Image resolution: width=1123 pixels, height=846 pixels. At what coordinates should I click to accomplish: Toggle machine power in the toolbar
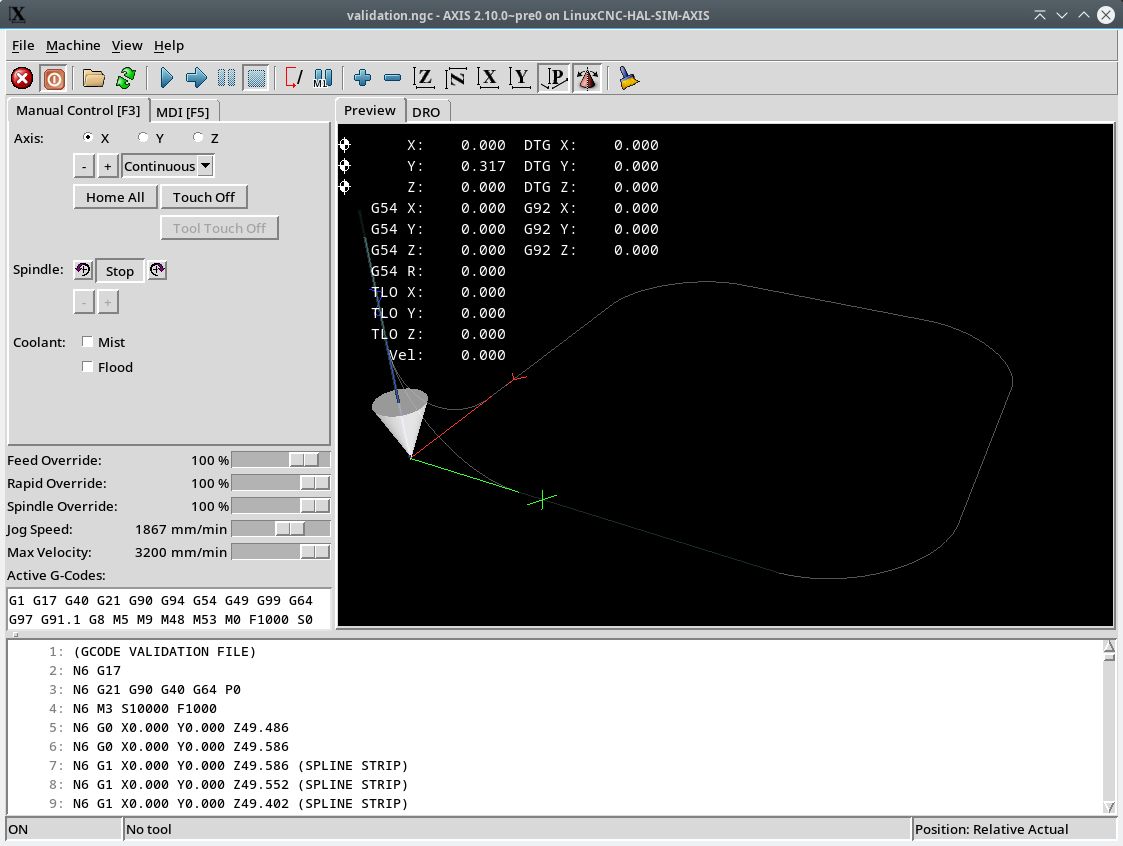pos(54,78)
